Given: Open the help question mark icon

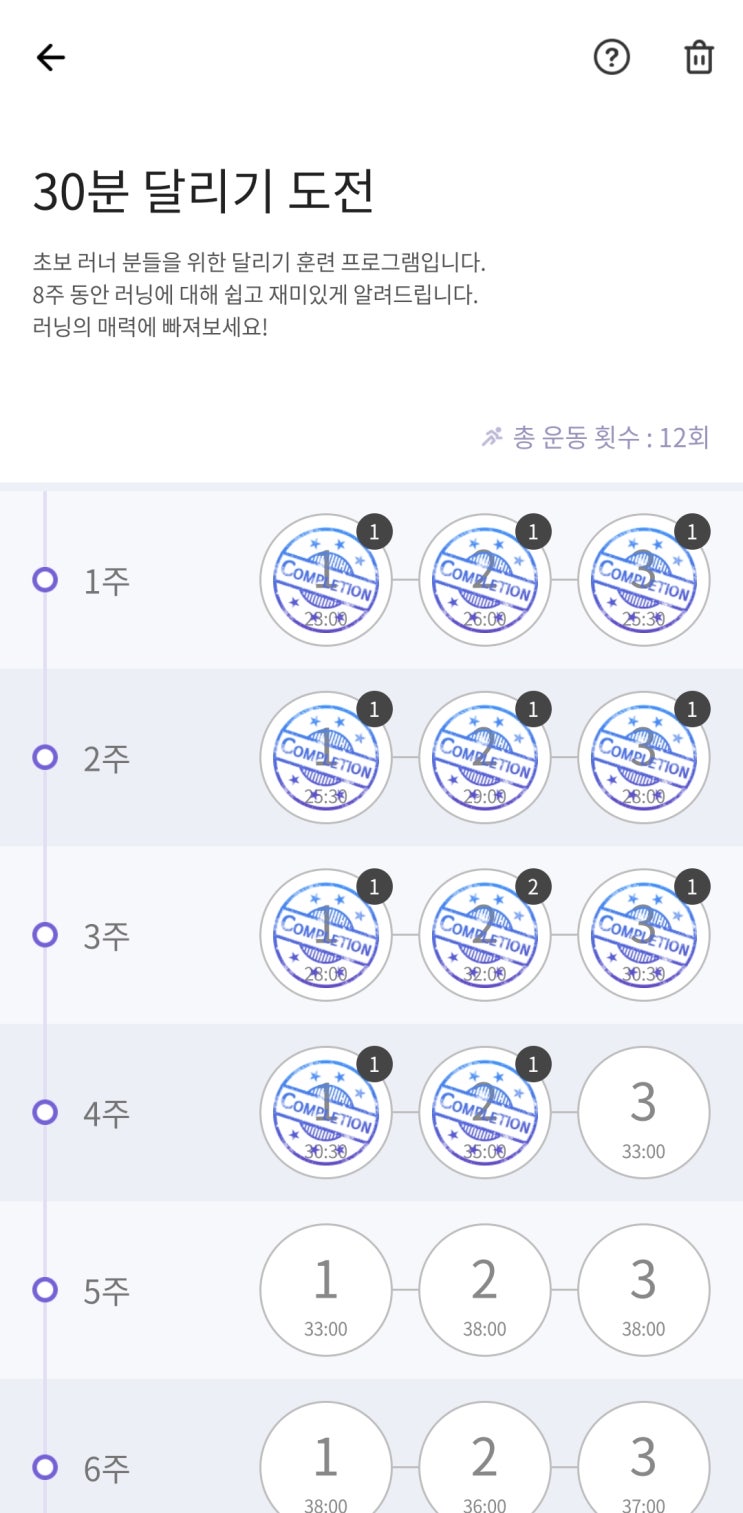Looking at the screenshot, I should [612, 58].
